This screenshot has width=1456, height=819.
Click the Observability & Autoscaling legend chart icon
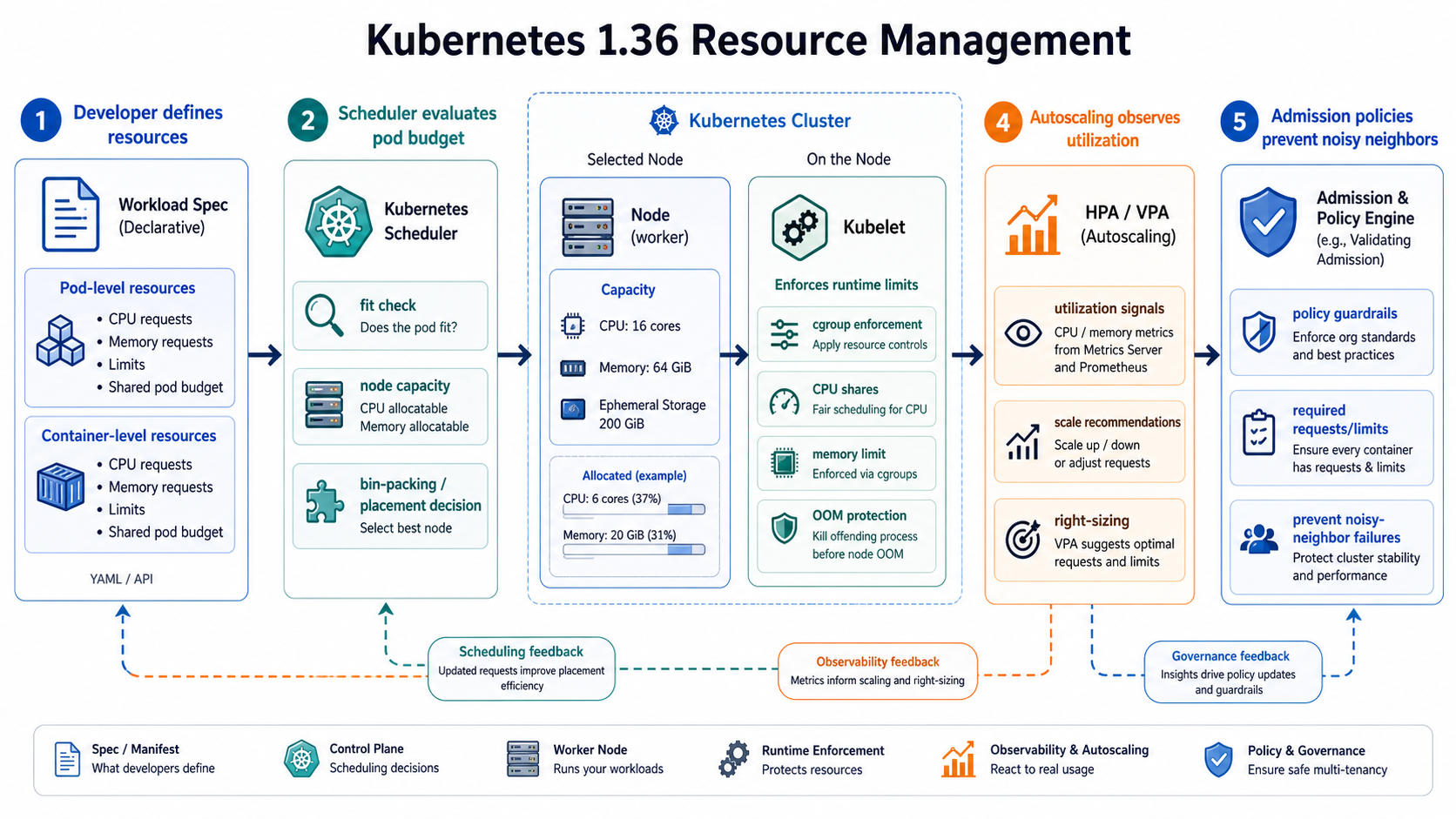coord(958,759)
